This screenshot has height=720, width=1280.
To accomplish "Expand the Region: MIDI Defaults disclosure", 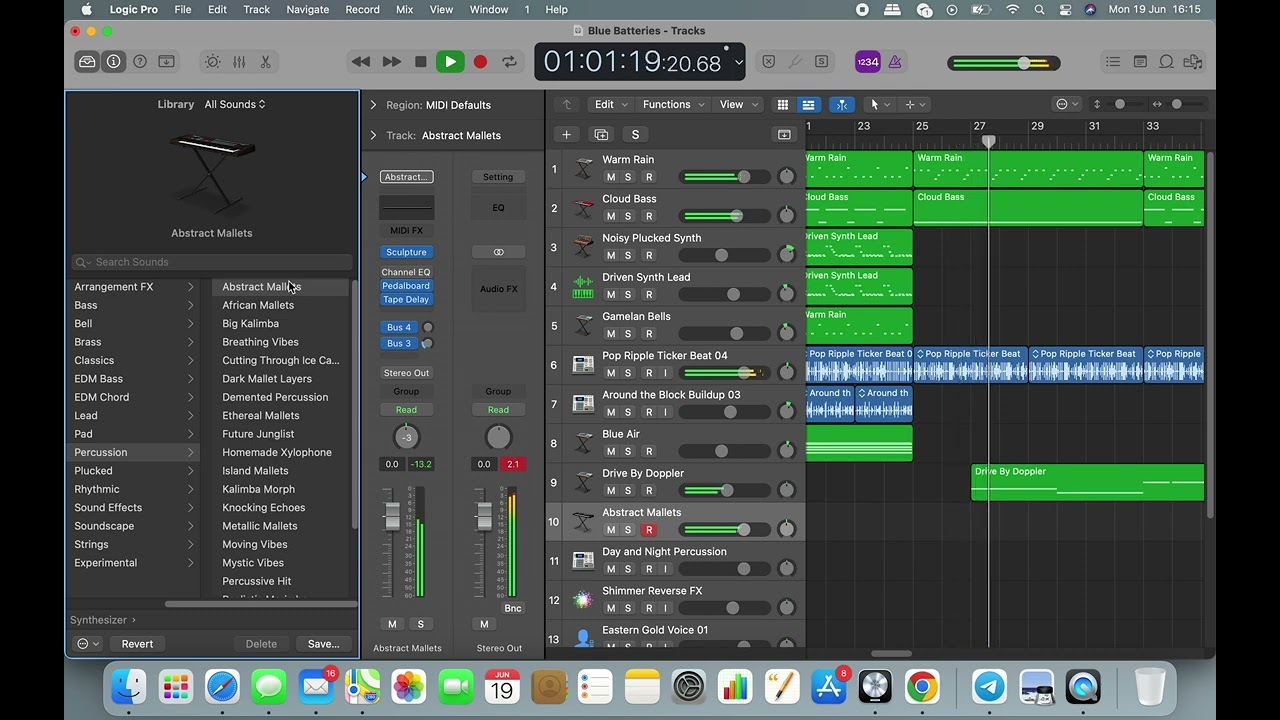I will pyautogui.click(x=373, y=105).
